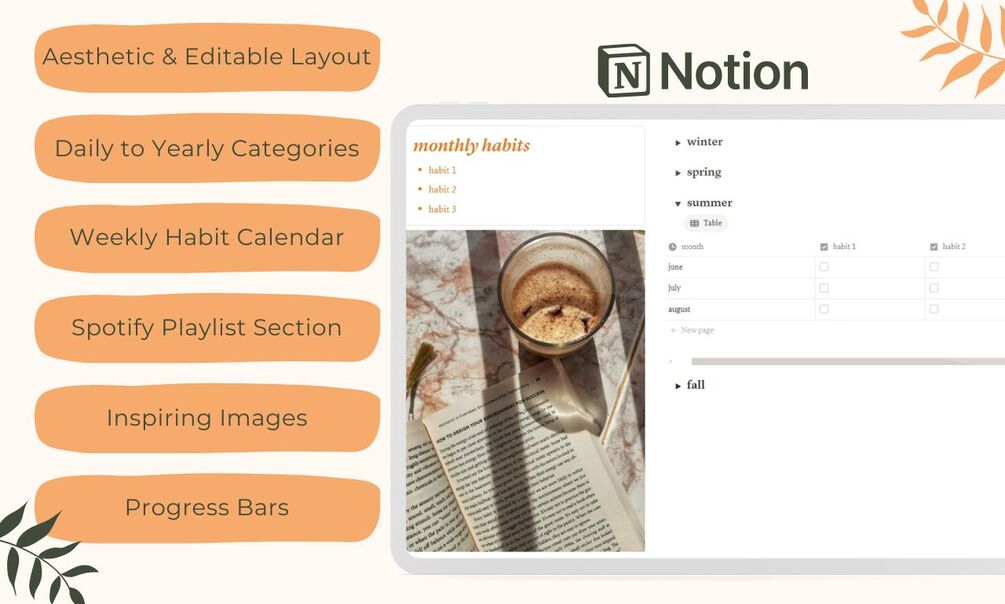Click the winter toggle label
Image resolution: width=1005 pixels, height=604 pixels.
click(x=704, y=142)
